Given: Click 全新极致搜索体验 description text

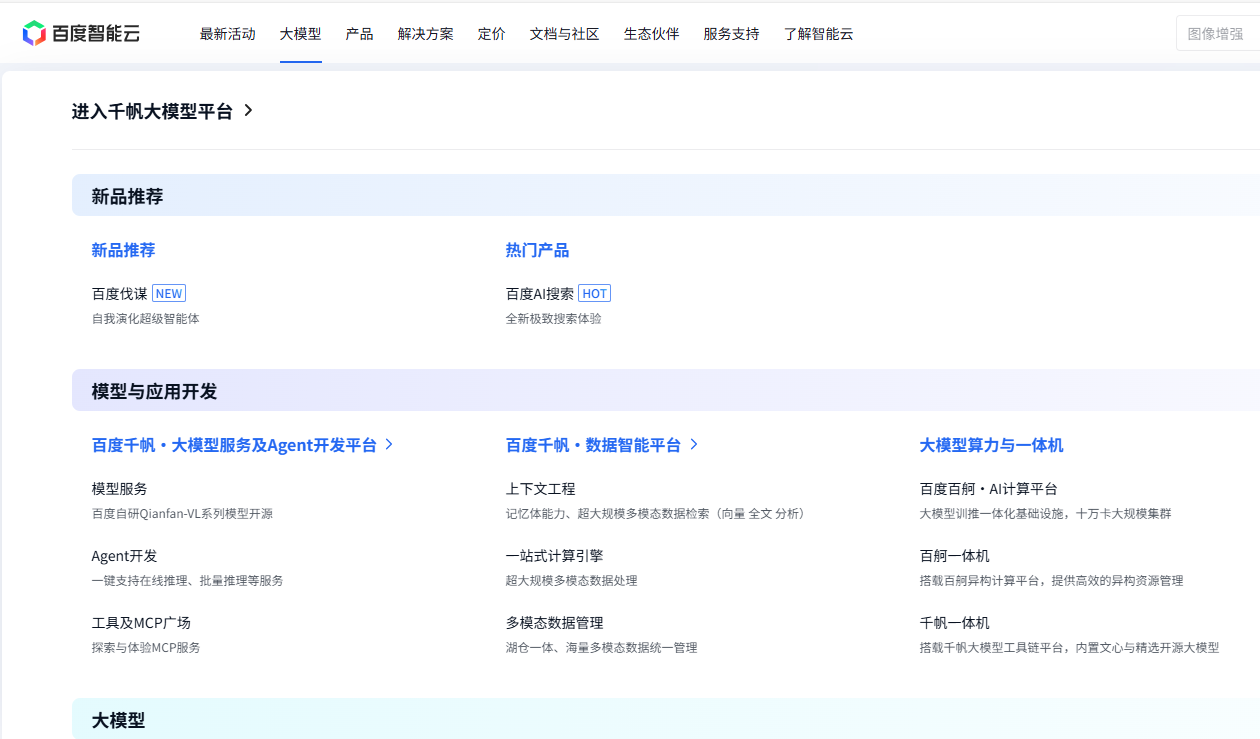Looking at the screenshot, I should tap(554, 318).
